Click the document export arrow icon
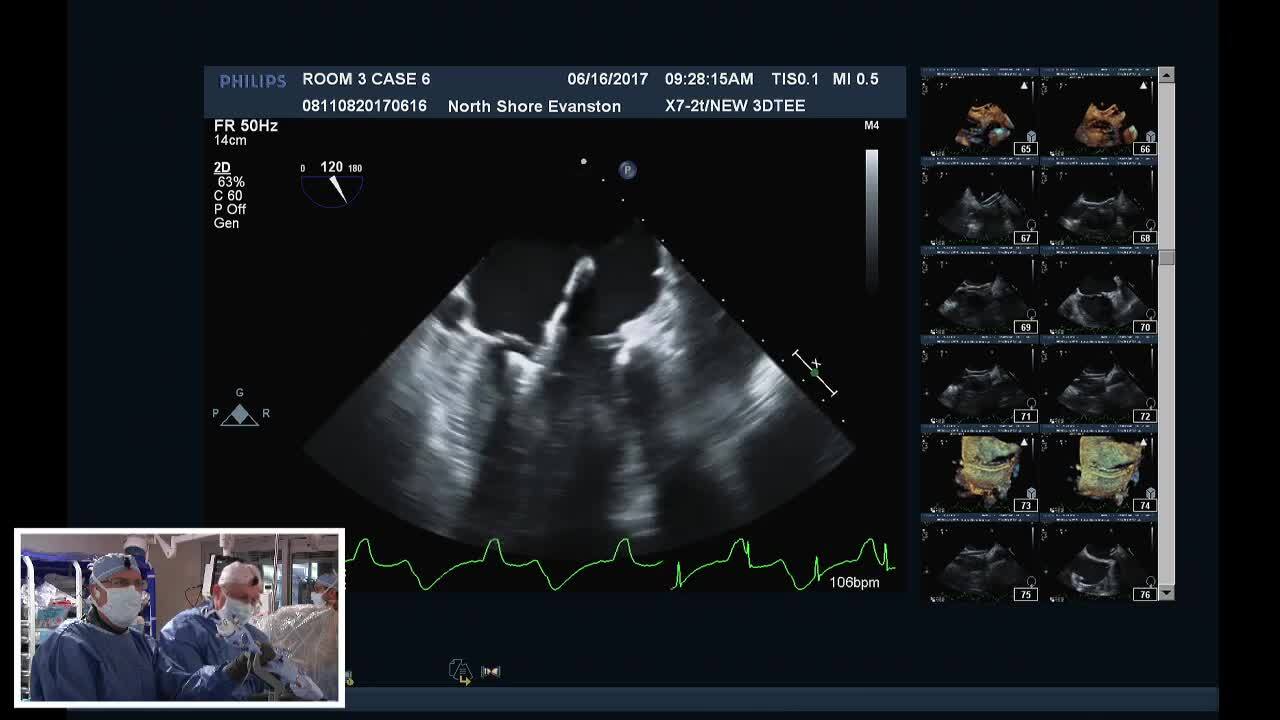Viewport: 1280px width, 720px height. pos(460,671)
